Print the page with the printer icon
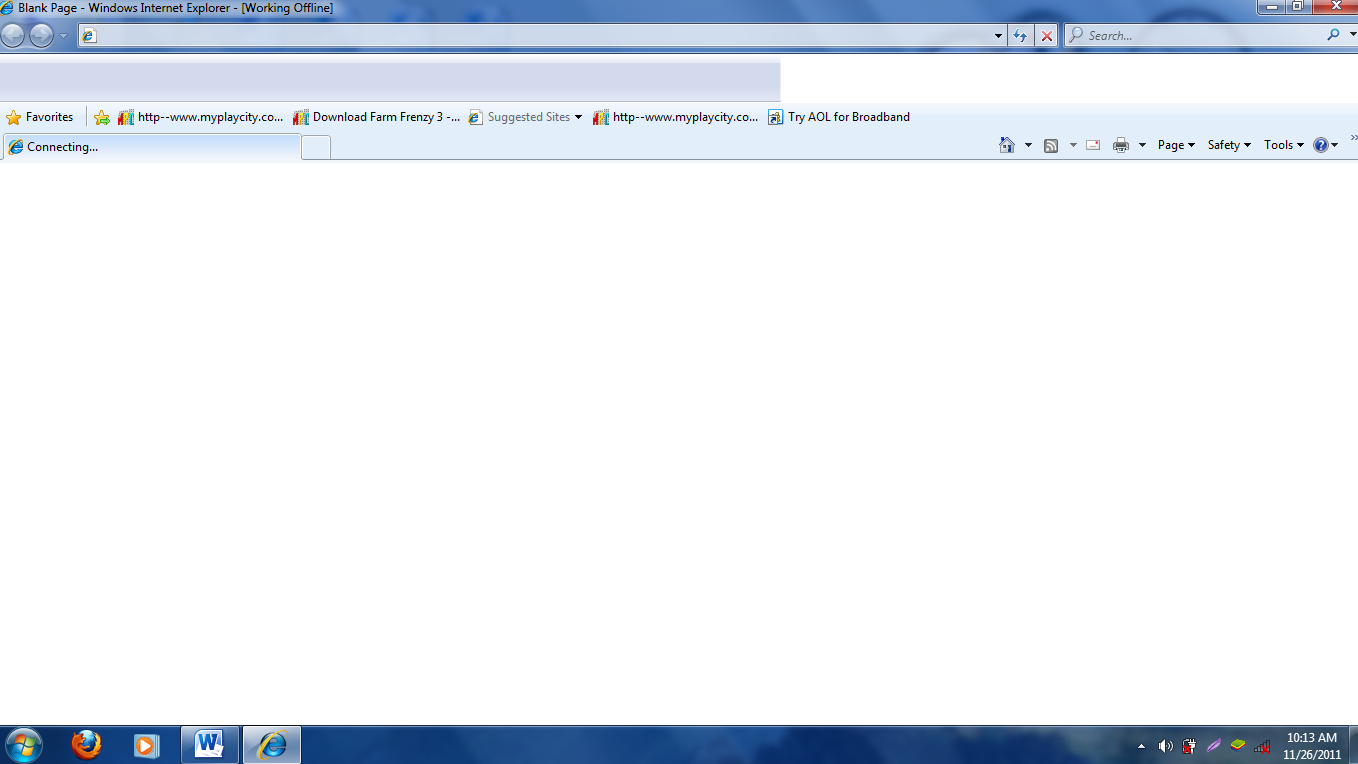 pyautogui.click(x=1121, y=145)
